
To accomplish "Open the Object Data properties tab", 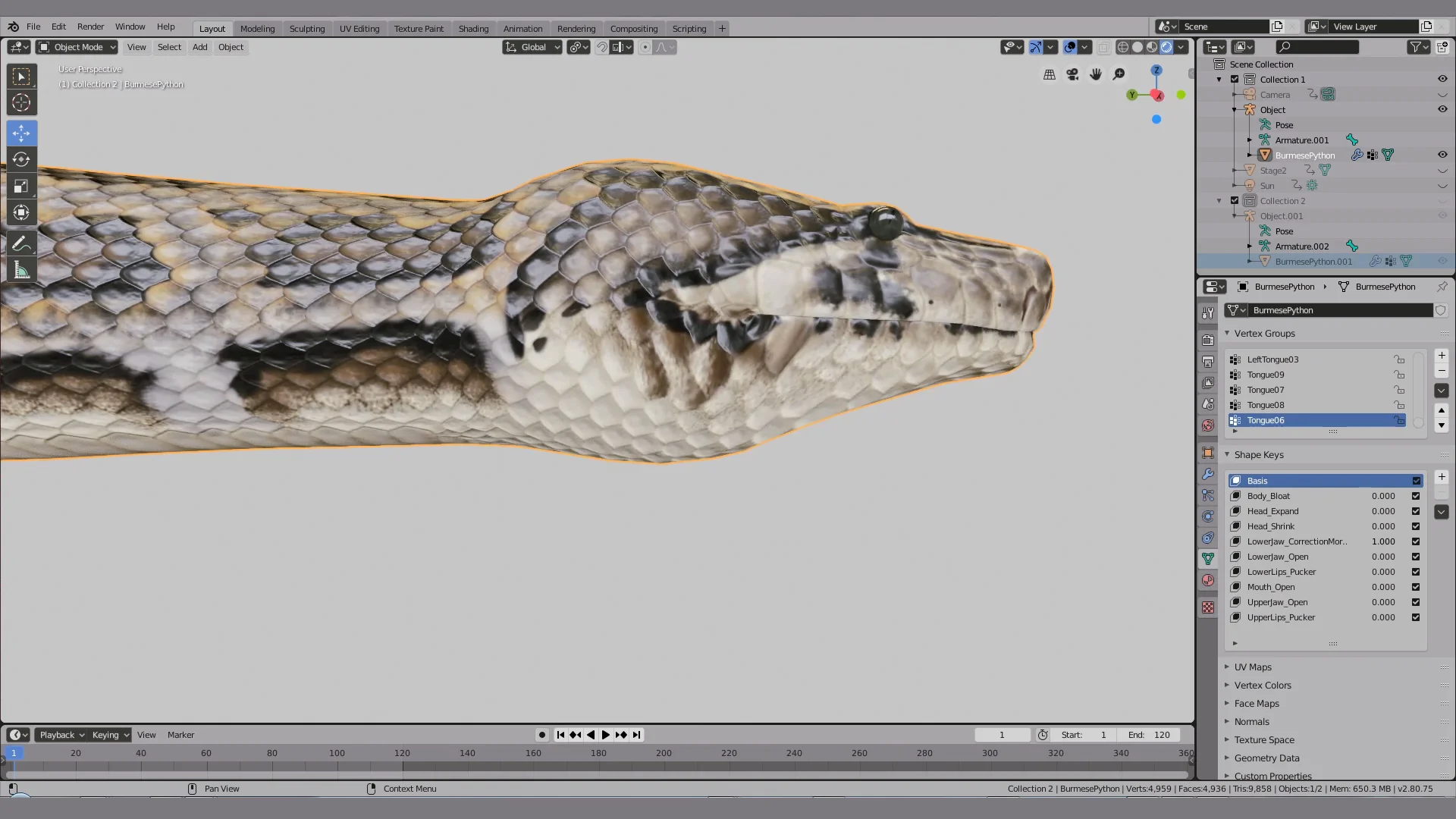I will tap(1208, 559).
